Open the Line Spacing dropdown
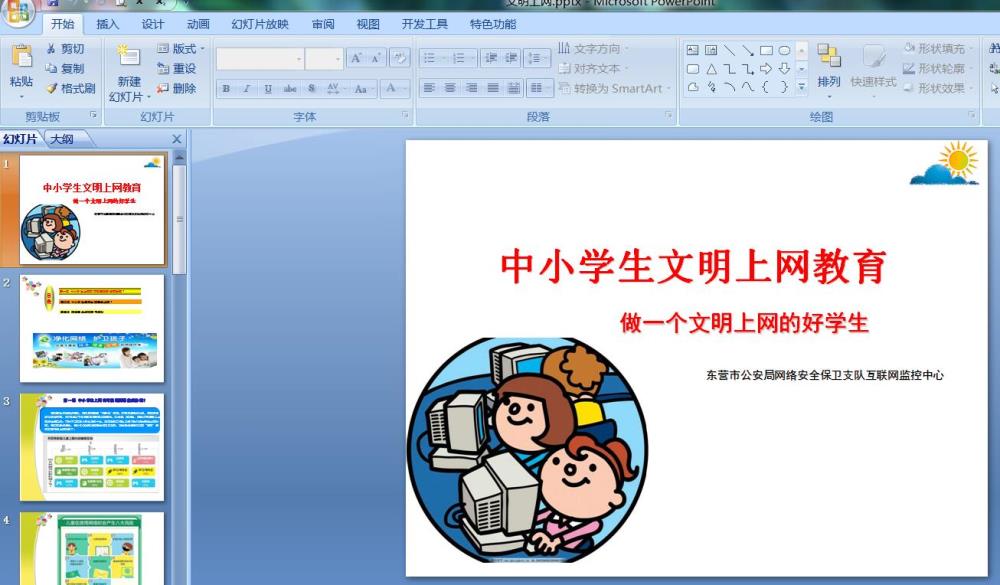Image resolution: width=1000 pixels, height=585 pixels. pos(536,58)
